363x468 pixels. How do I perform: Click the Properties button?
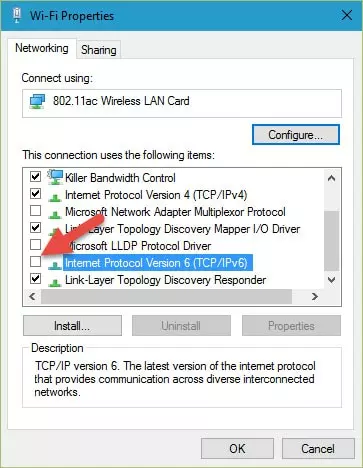pos(291,326)
